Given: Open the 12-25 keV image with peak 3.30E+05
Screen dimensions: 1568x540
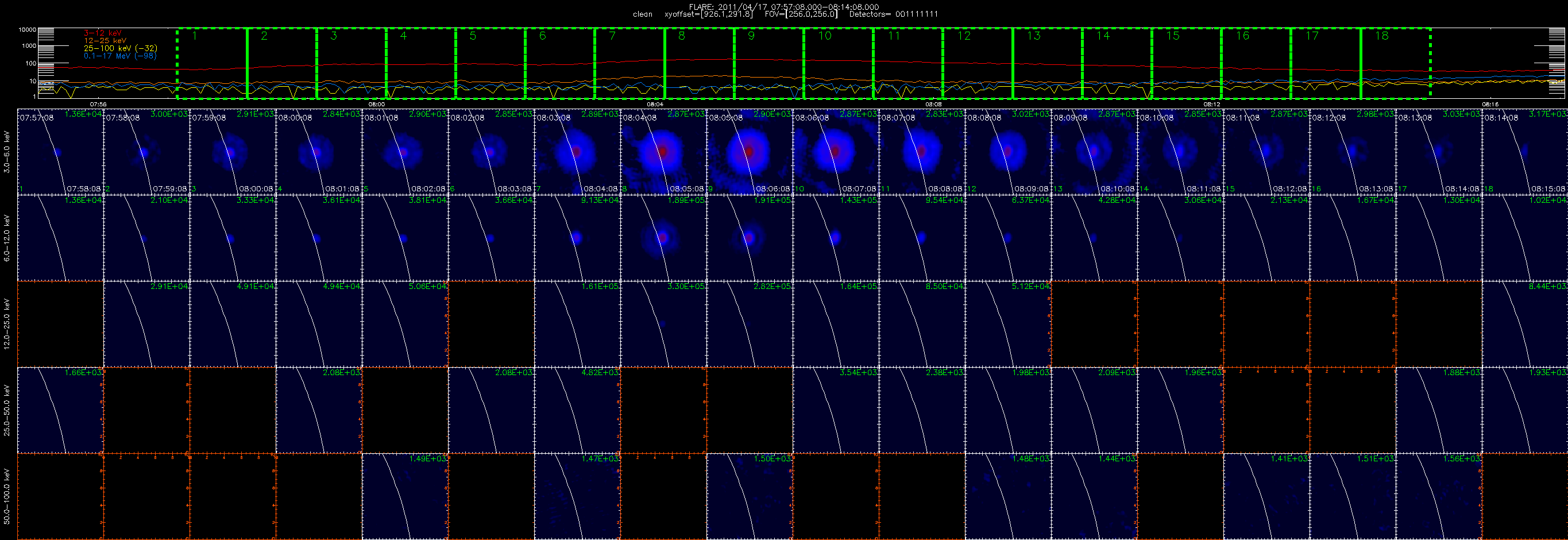Looking at the screenshot, I should [663, 324].
